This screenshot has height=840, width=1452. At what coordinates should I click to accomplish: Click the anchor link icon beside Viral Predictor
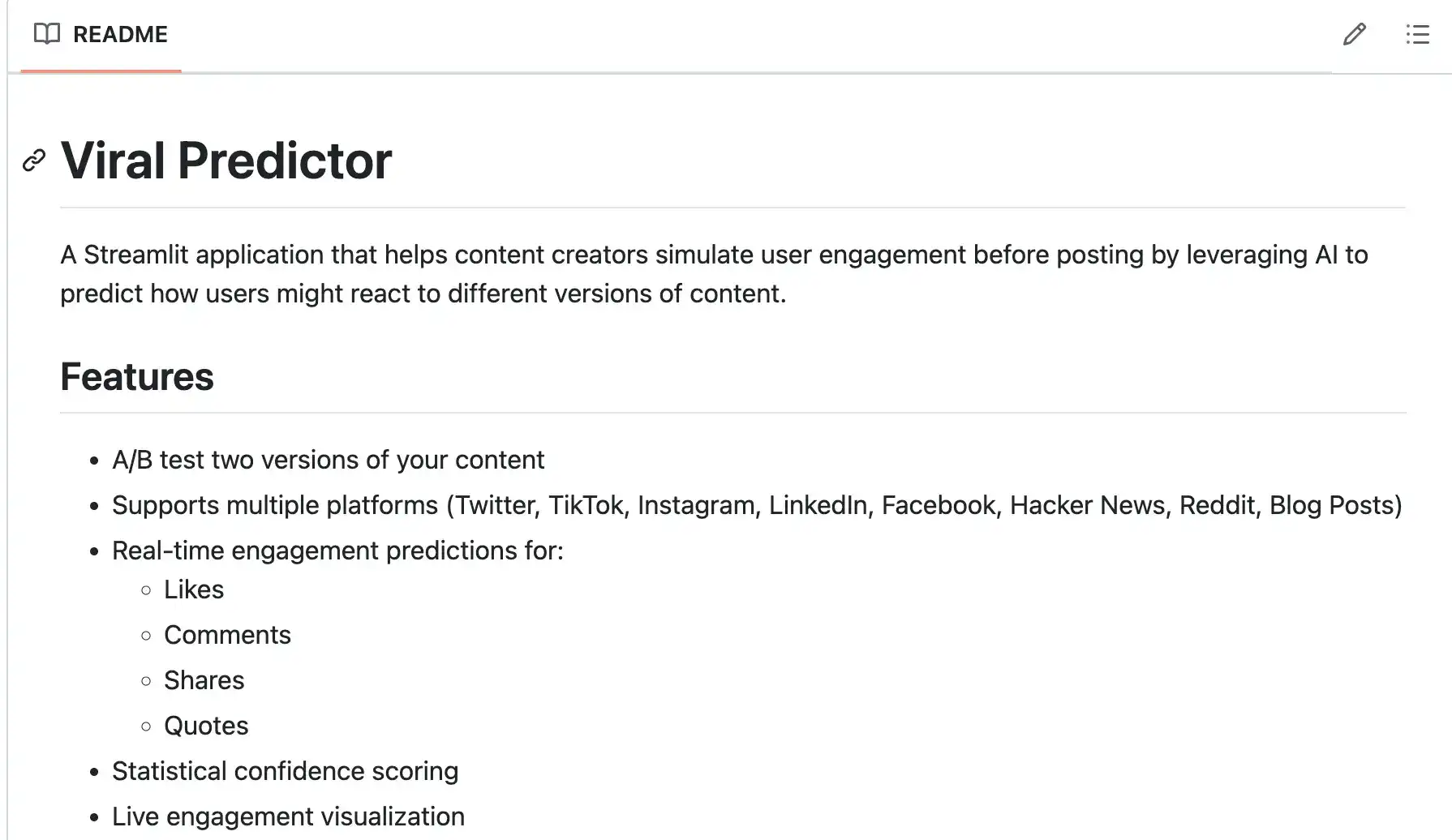[33, 161]
